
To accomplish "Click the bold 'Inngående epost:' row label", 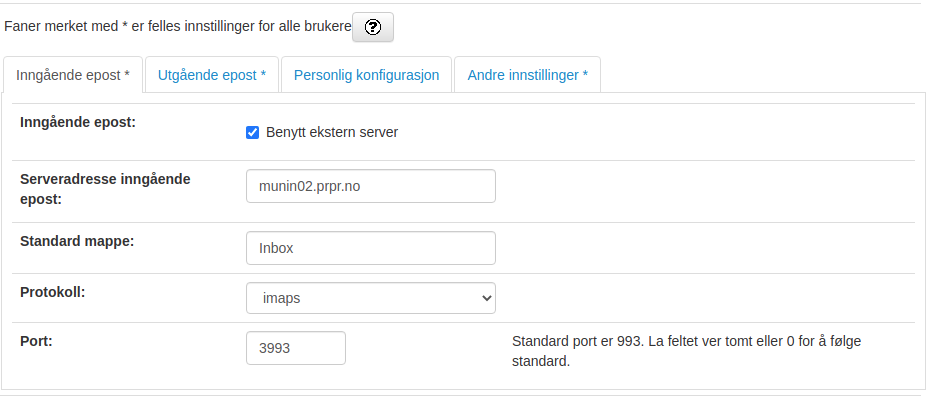I will (x=78, y=122).
